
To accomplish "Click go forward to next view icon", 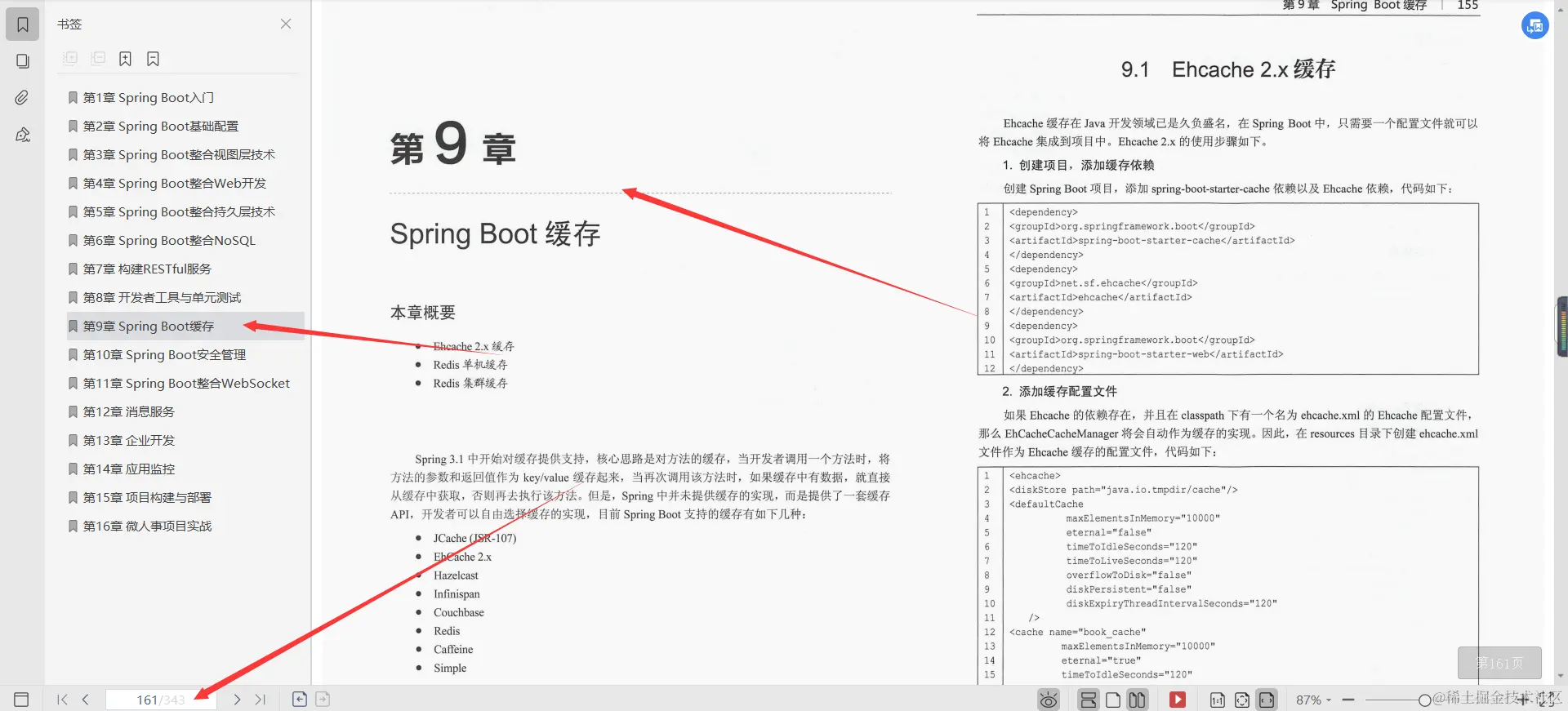I will (x=323, y=699).
